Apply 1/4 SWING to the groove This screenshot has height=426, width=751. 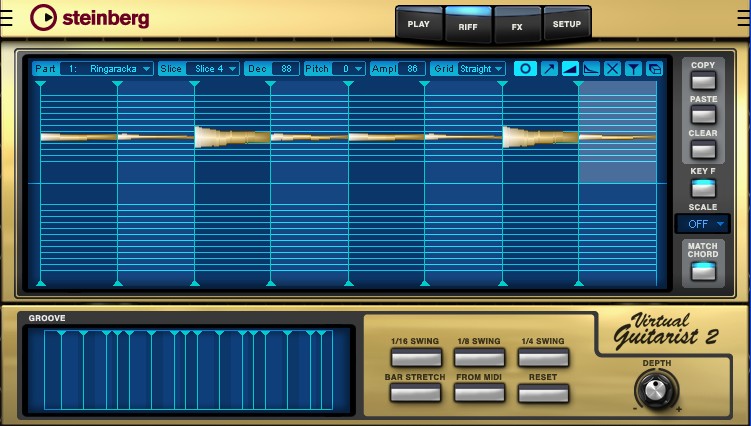pyautogui.click(x=543, y=357)
